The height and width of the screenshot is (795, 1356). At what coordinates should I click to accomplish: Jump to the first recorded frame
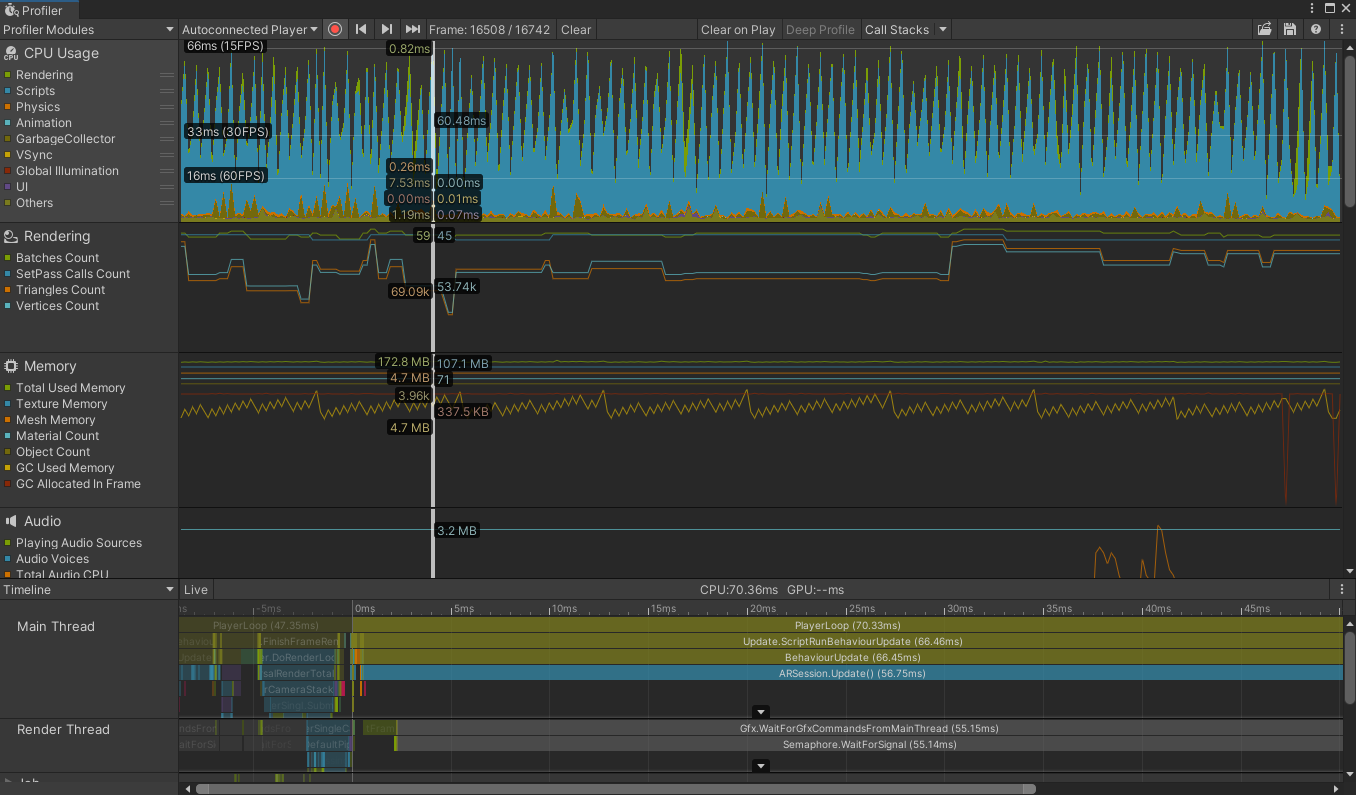pyautogui.click(x=361, y=29)
